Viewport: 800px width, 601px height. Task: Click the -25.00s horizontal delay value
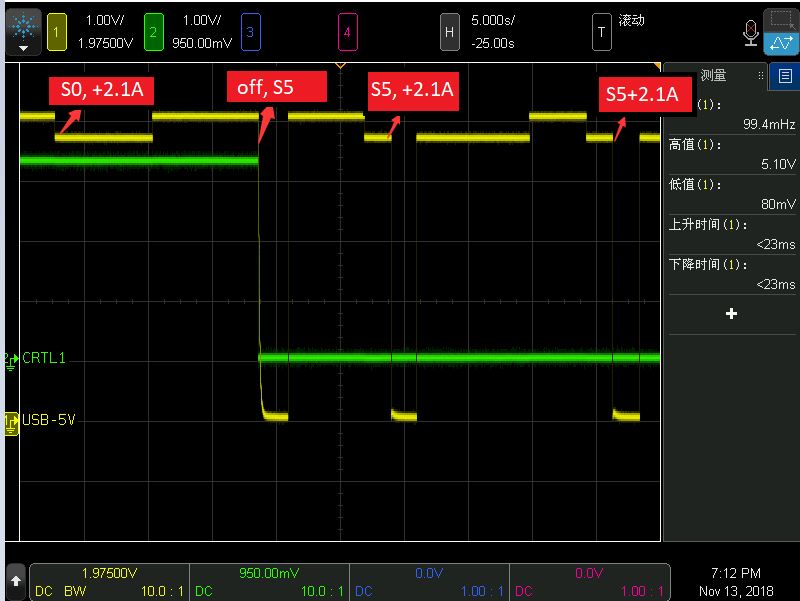[x=493, y=43]
